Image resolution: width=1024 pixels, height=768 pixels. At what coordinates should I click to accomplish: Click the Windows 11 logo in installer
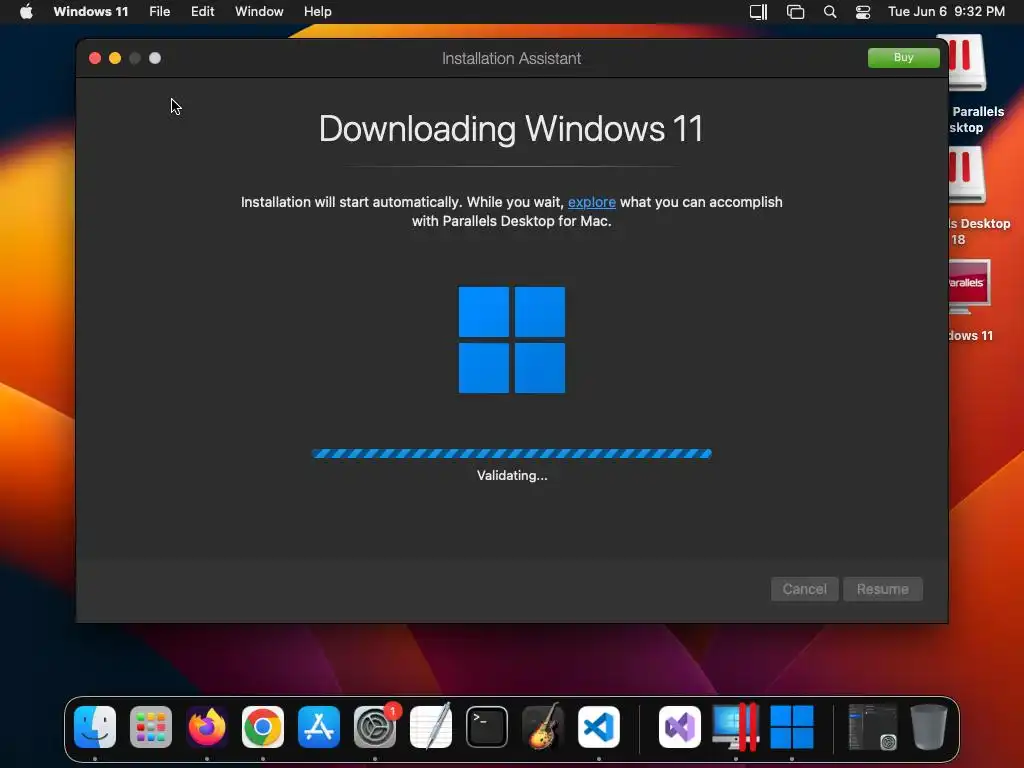512,340
